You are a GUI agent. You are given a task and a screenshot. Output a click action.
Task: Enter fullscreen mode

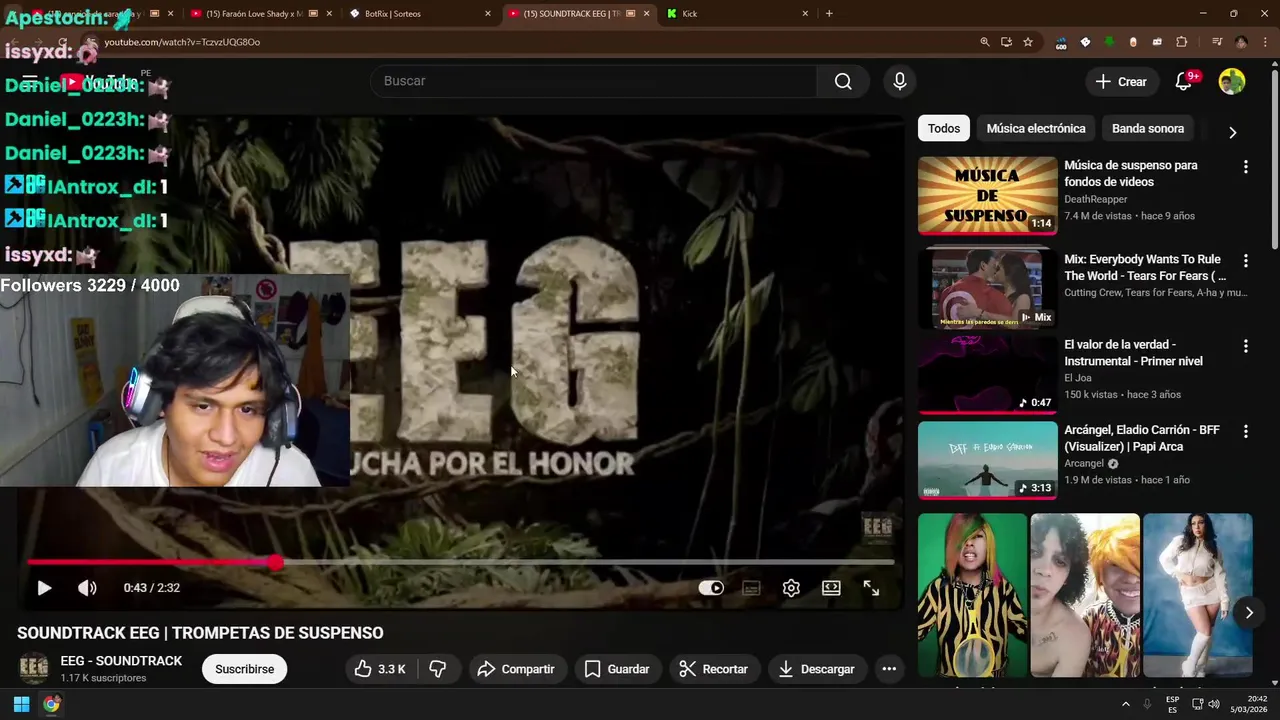pyautogui.click(x=871, y=588)
